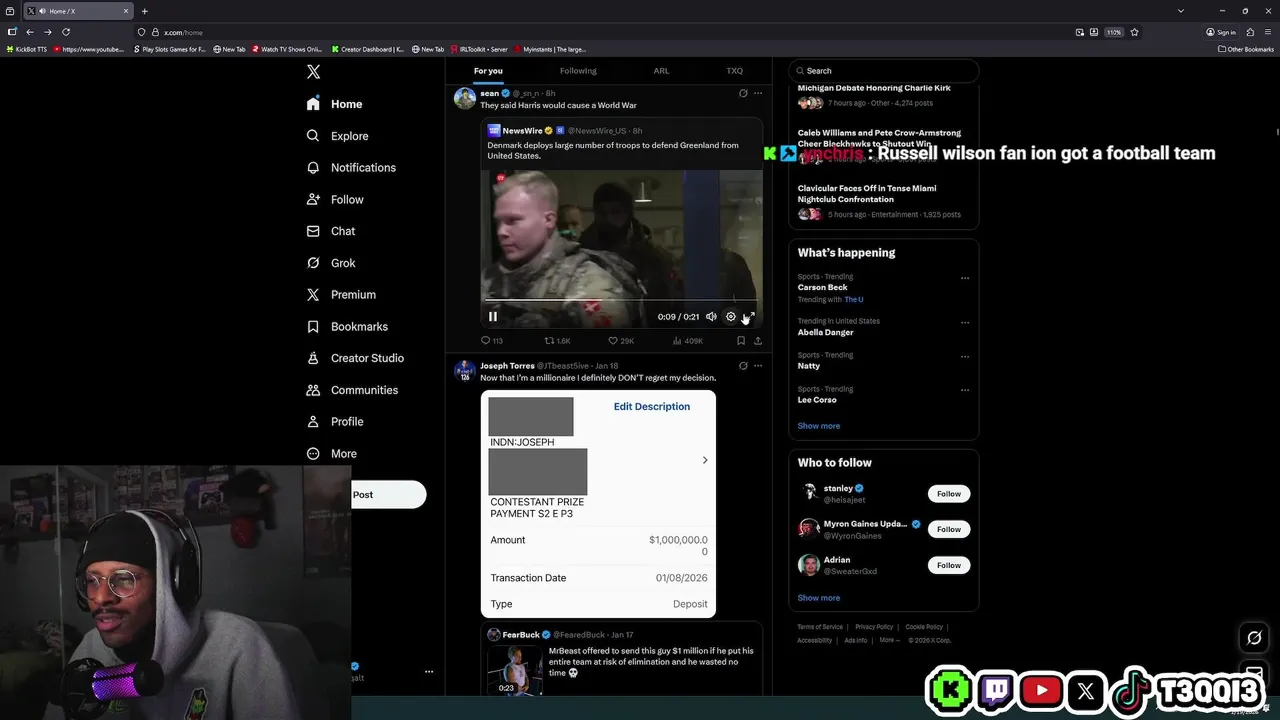Screen dimensions: 1280x720
Task: Open a new browser tab
Action: point(144,11)
